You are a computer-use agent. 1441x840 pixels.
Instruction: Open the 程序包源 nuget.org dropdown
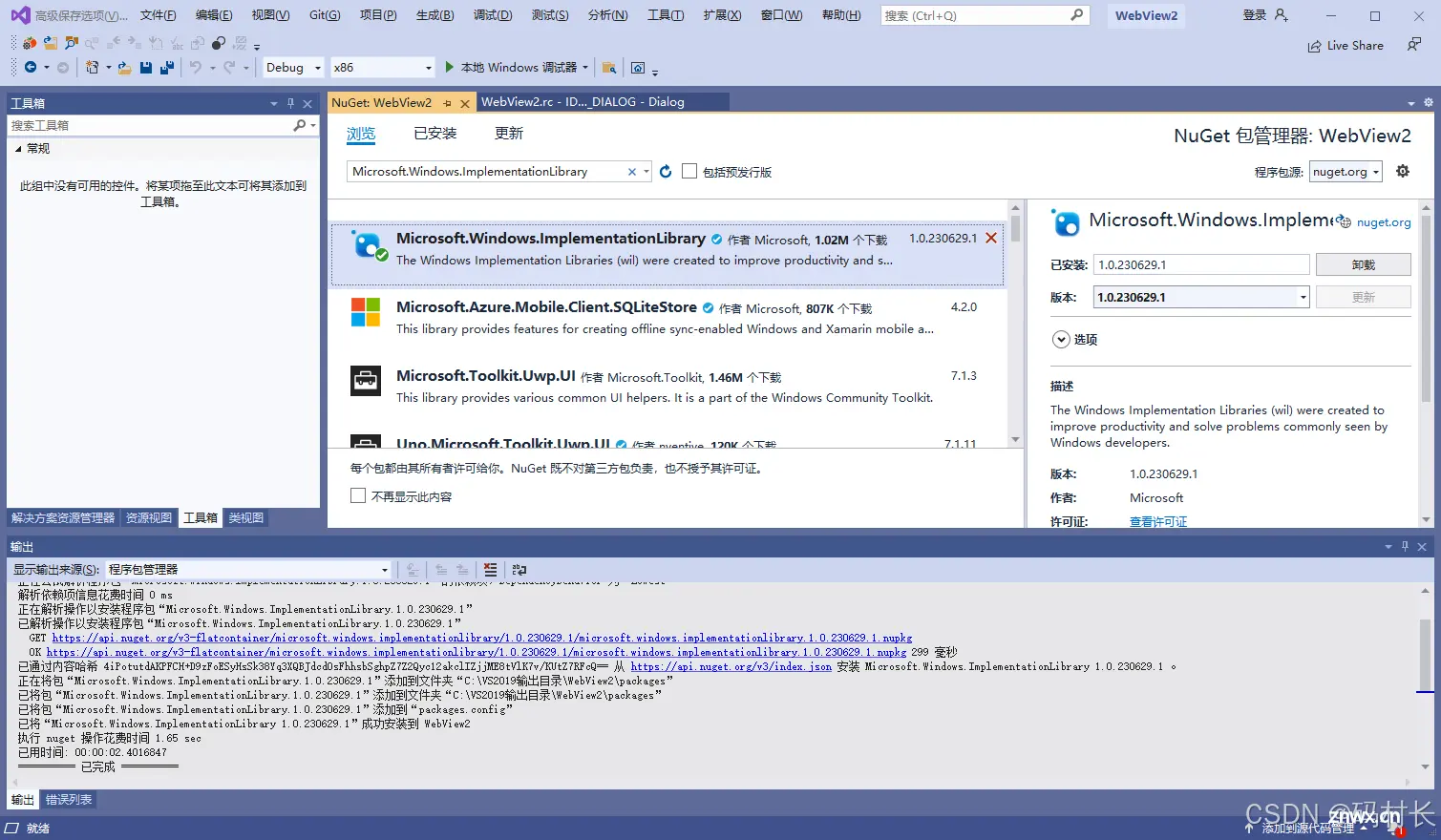1346,172
